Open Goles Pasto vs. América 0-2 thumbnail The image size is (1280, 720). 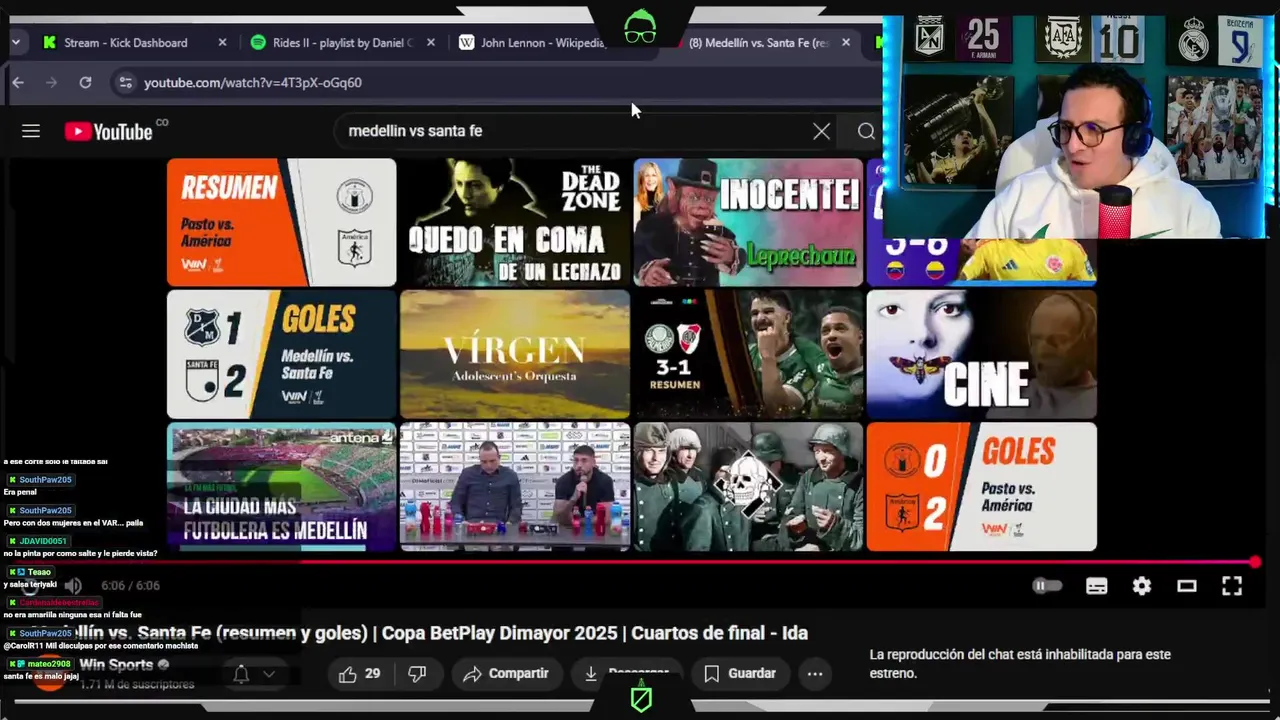[x=982, y=486]
